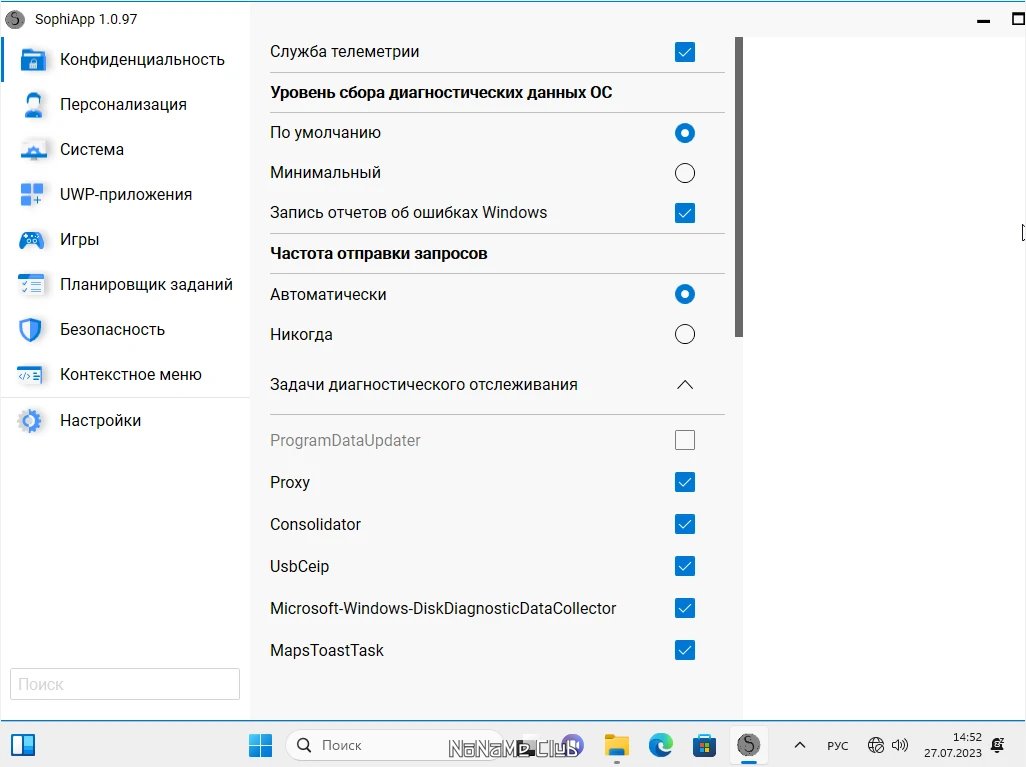Switch to the Контекстное меню section
Image resolution: width=1026 pixels, height=767 pixels.
(126, 375)
